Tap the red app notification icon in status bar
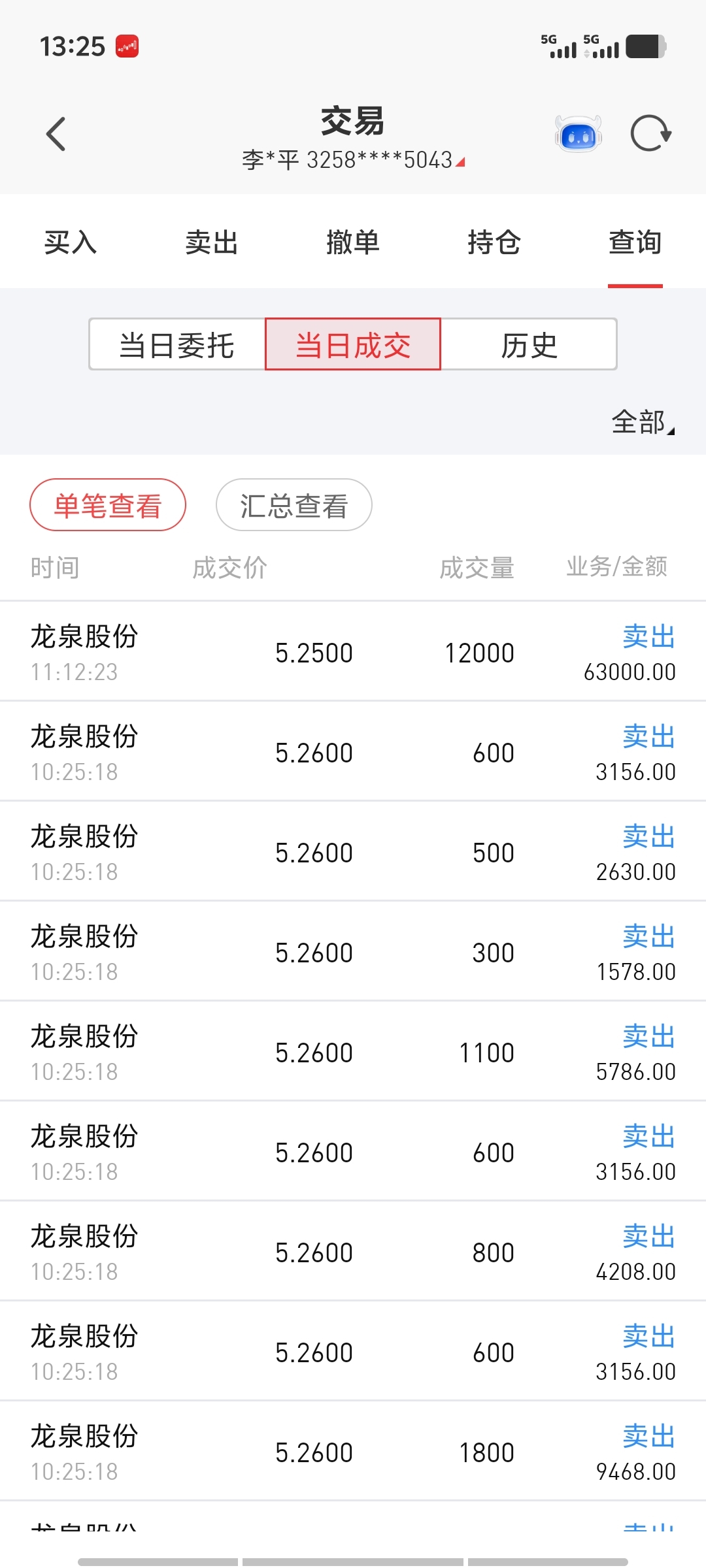Image resolution: width=706 pixels, height=1568 pixels. pyautogui.click(x=127, y=46)
